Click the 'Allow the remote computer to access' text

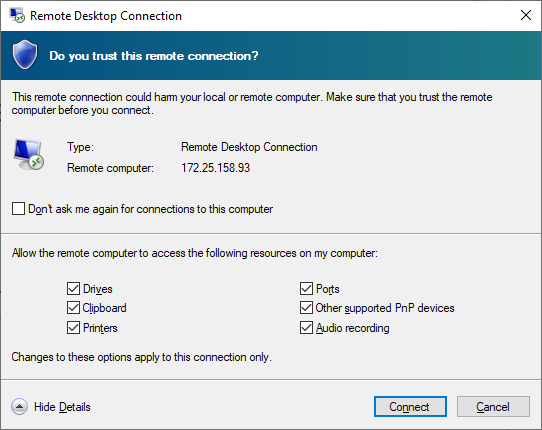(x=195, y=253)
